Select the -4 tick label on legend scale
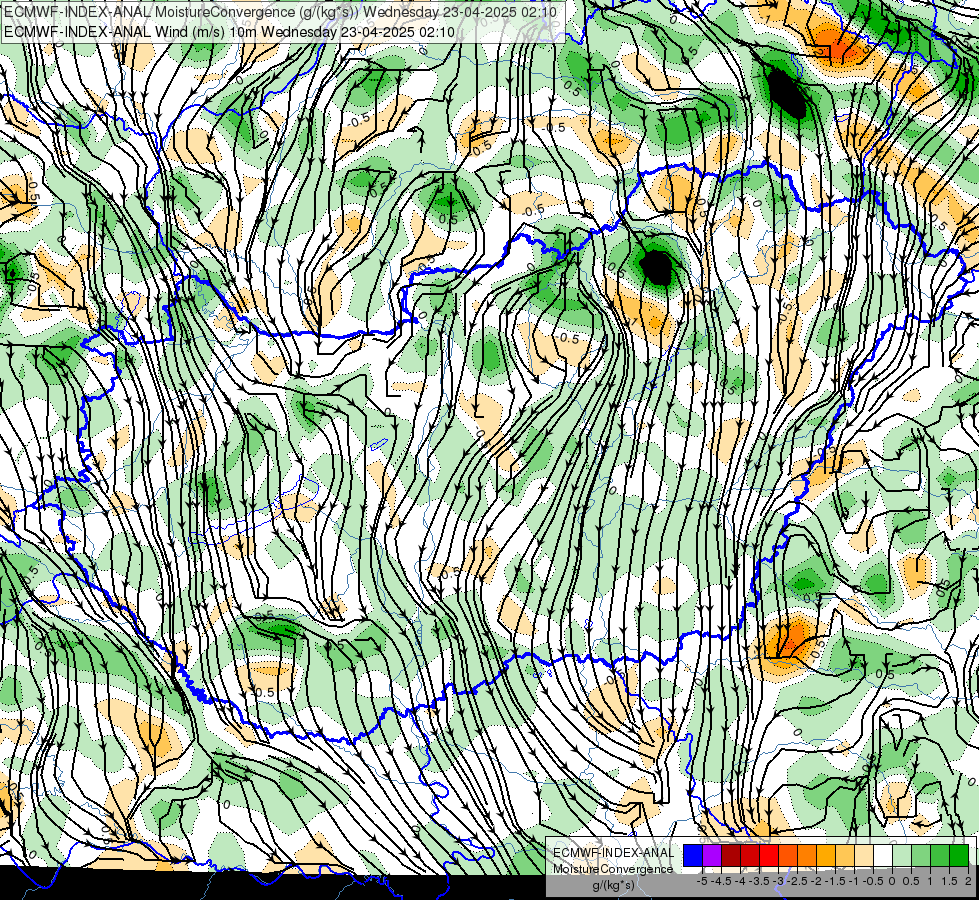Viewport: 979px width, 900px height. 740,881
